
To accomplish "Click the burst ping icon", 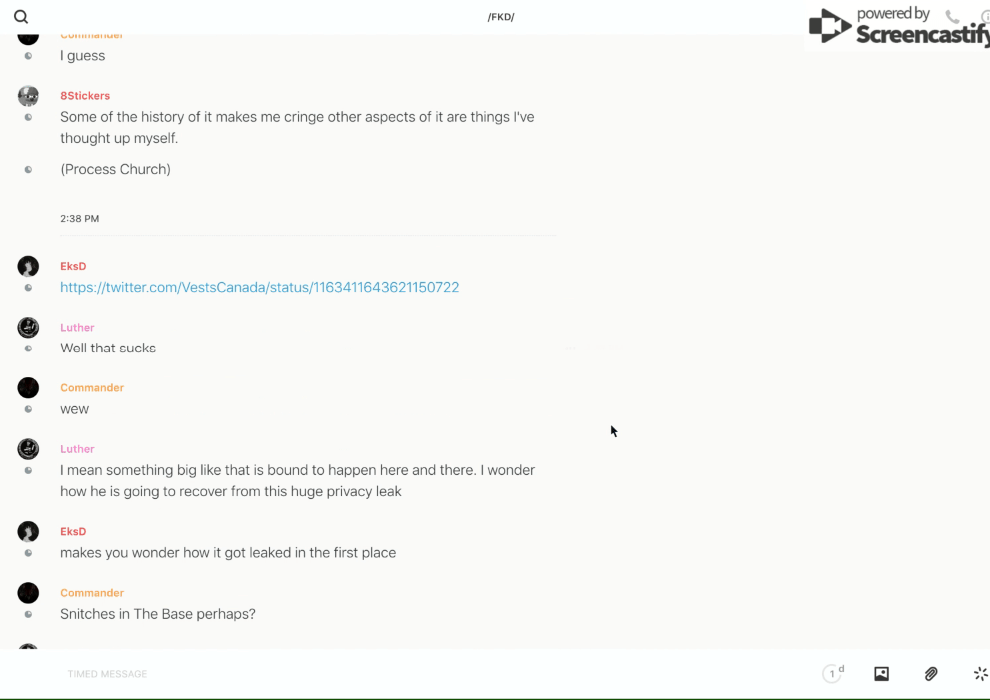I will click(x=980, y=674).
